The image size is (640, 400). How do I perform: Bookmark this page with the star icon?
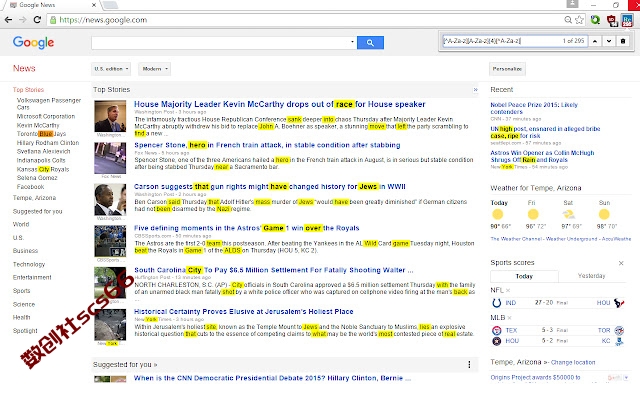(x=579, y=20)
